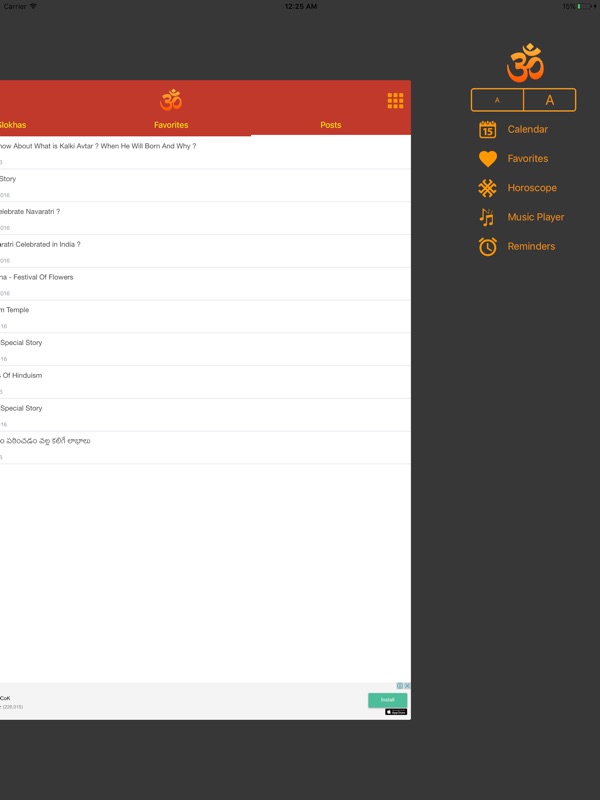
Task: Open the Horoscope symbol icon
Action: pos(487,188)
